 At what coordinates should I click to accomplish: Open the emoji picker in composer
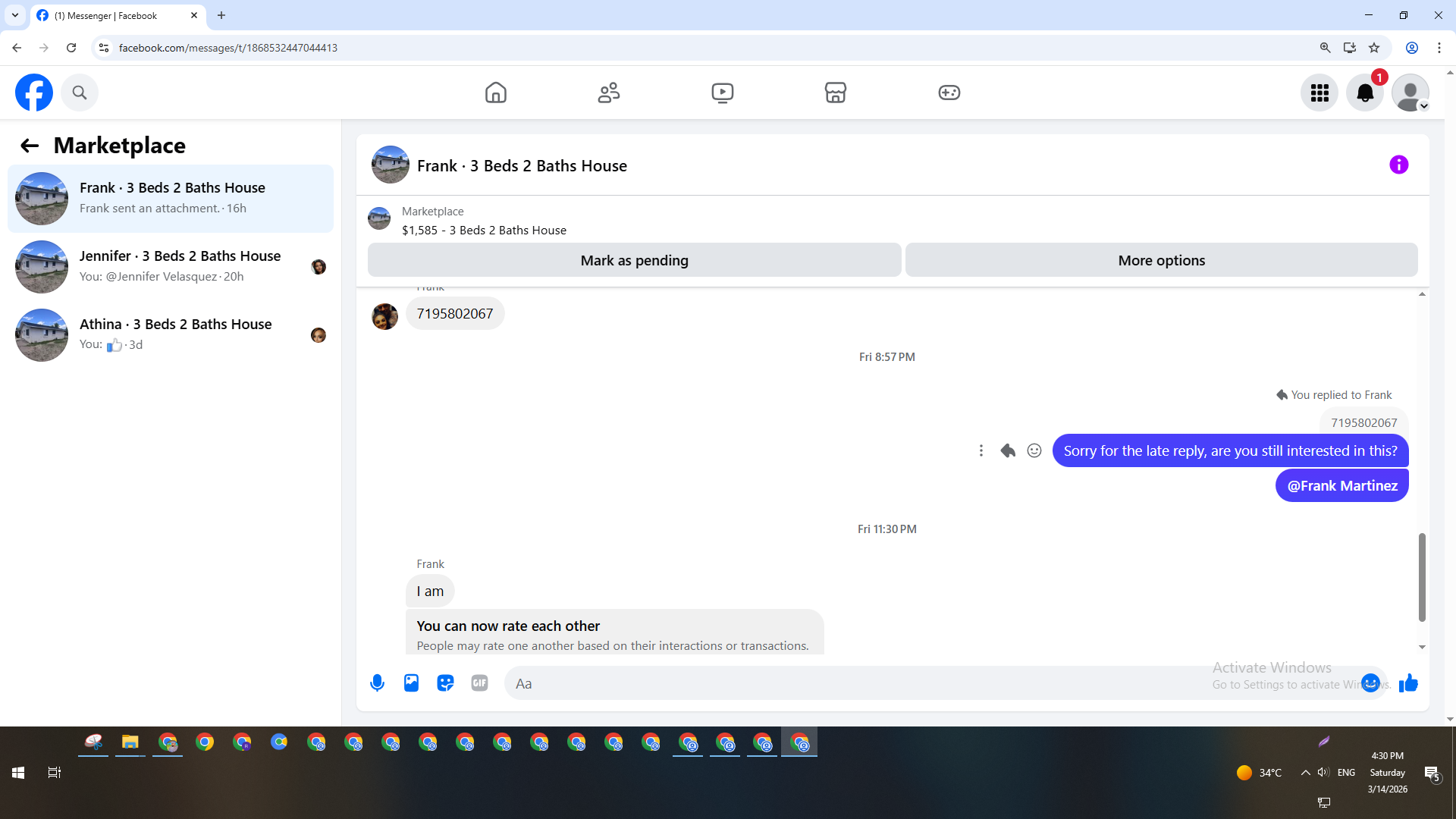tap(1370, 683)
